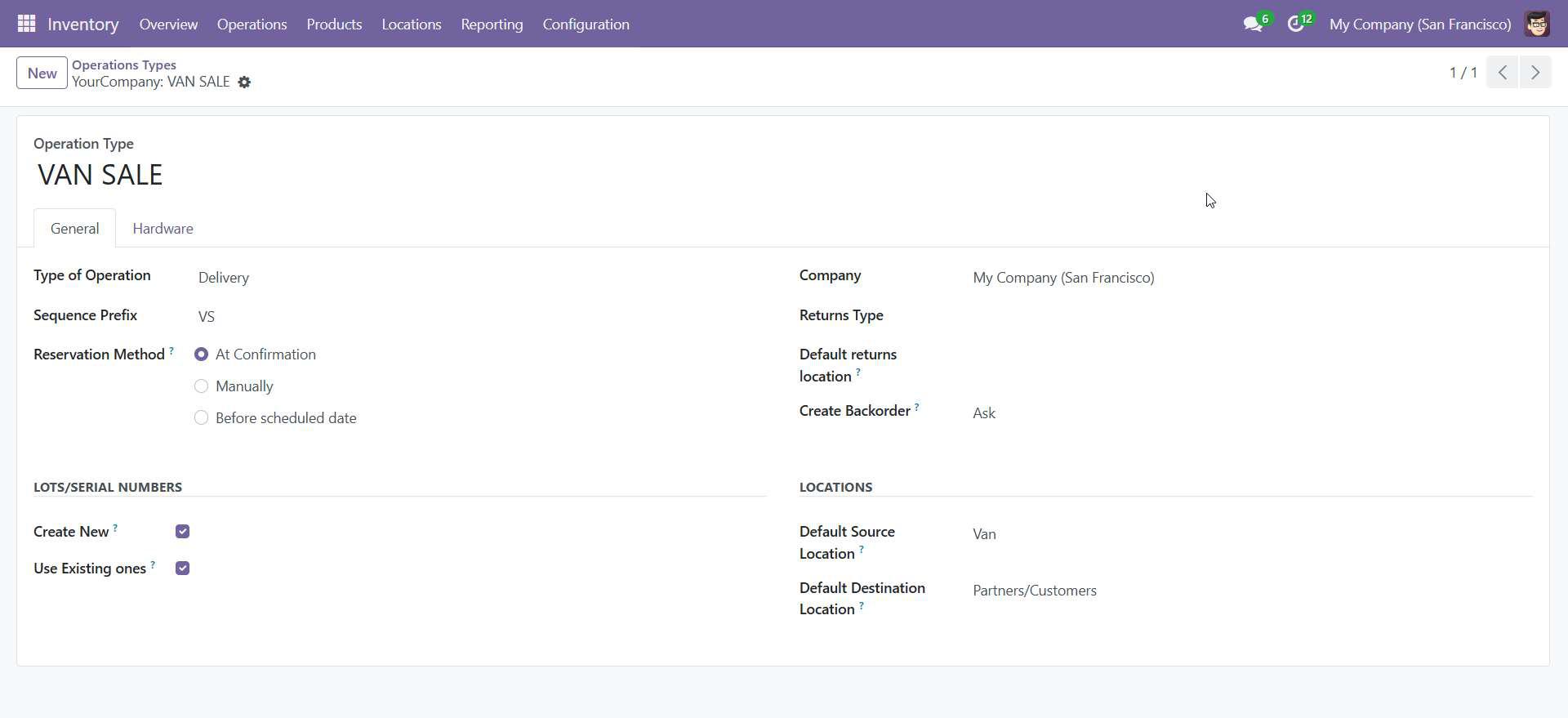The image size is (1568, 718).
Task: Open the conversations messages icon
Action: pos(1252,25)
